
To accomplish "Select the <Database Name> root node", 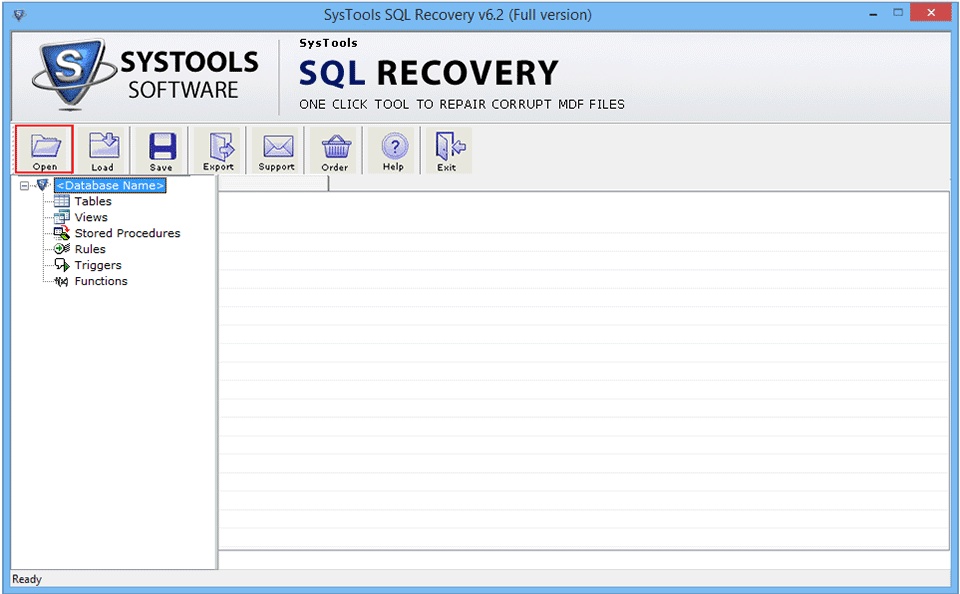I will (110, 186).
